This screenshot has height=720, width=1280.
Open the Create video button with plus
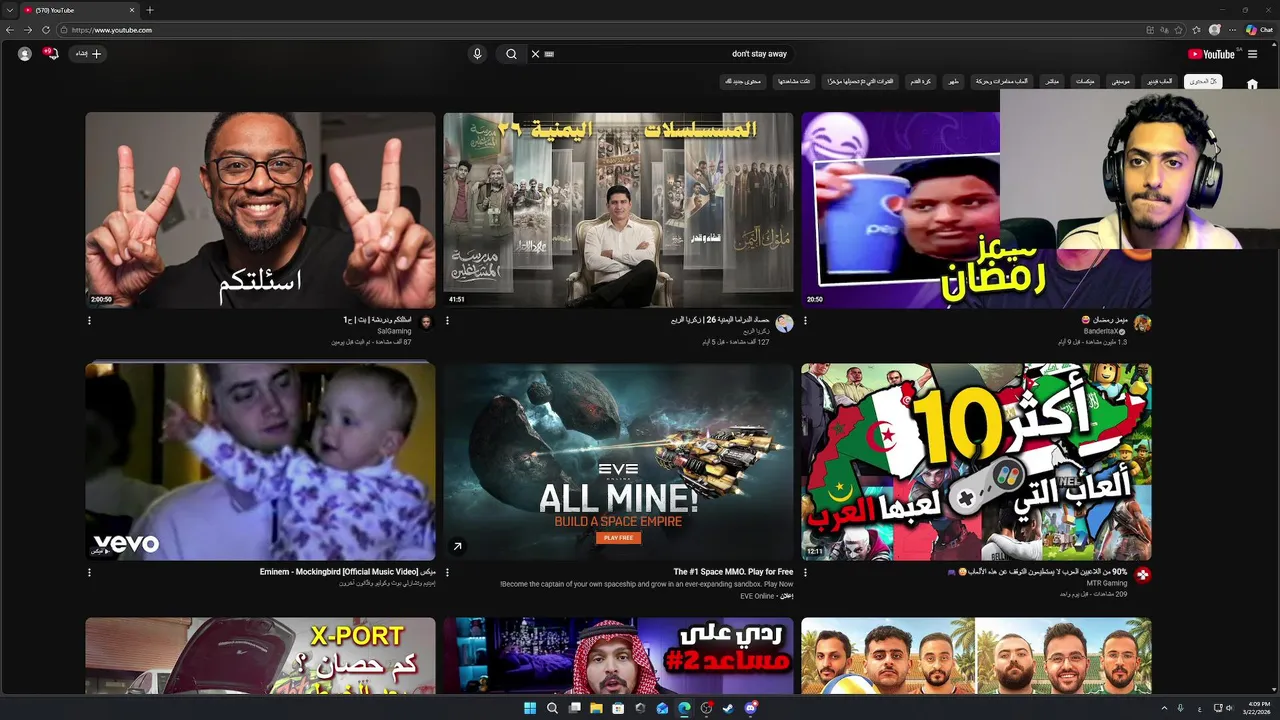pyautogui.click(x=88, y=54)
